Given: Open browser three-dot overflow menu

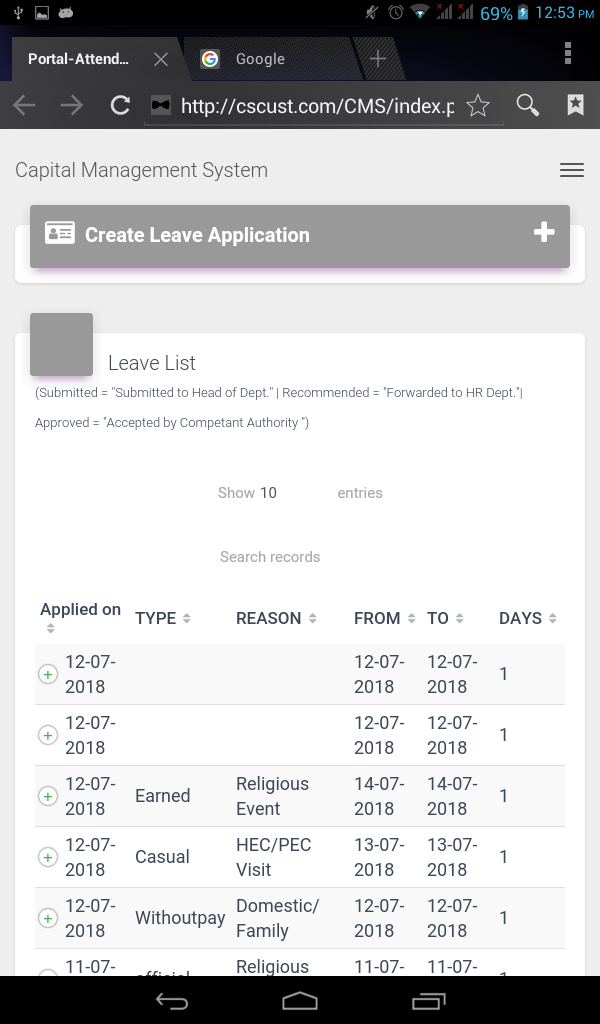Looking at the screenshot, I should [568, 54].
